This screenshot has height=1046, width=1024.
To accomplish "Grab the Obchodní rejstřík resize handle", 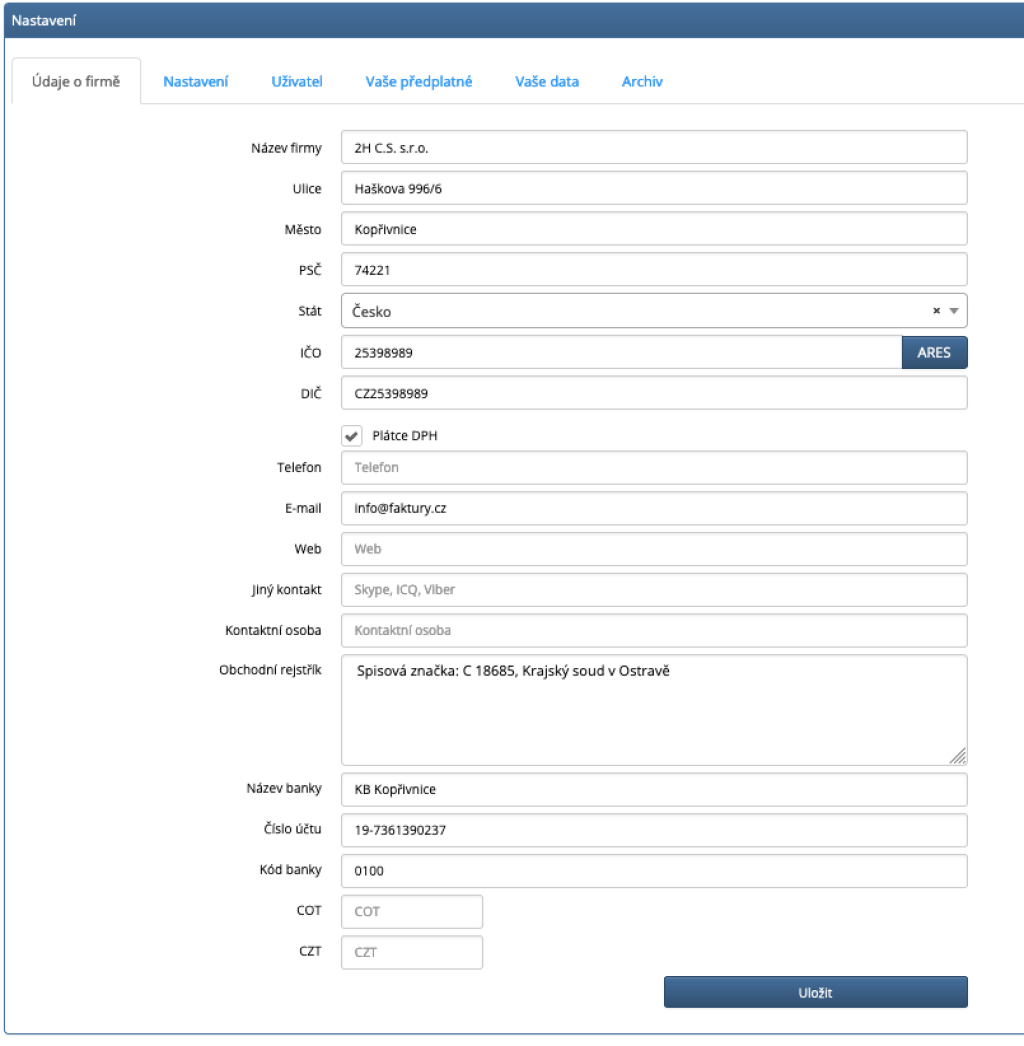I will tap(957, 755).
